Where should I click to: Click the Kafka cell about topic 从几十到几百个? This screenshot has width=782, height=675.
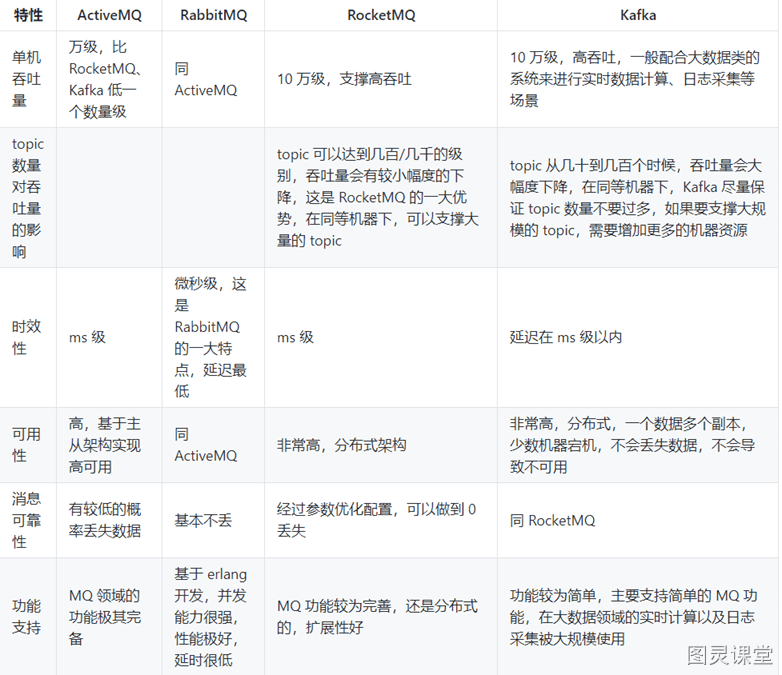(638, 198)
